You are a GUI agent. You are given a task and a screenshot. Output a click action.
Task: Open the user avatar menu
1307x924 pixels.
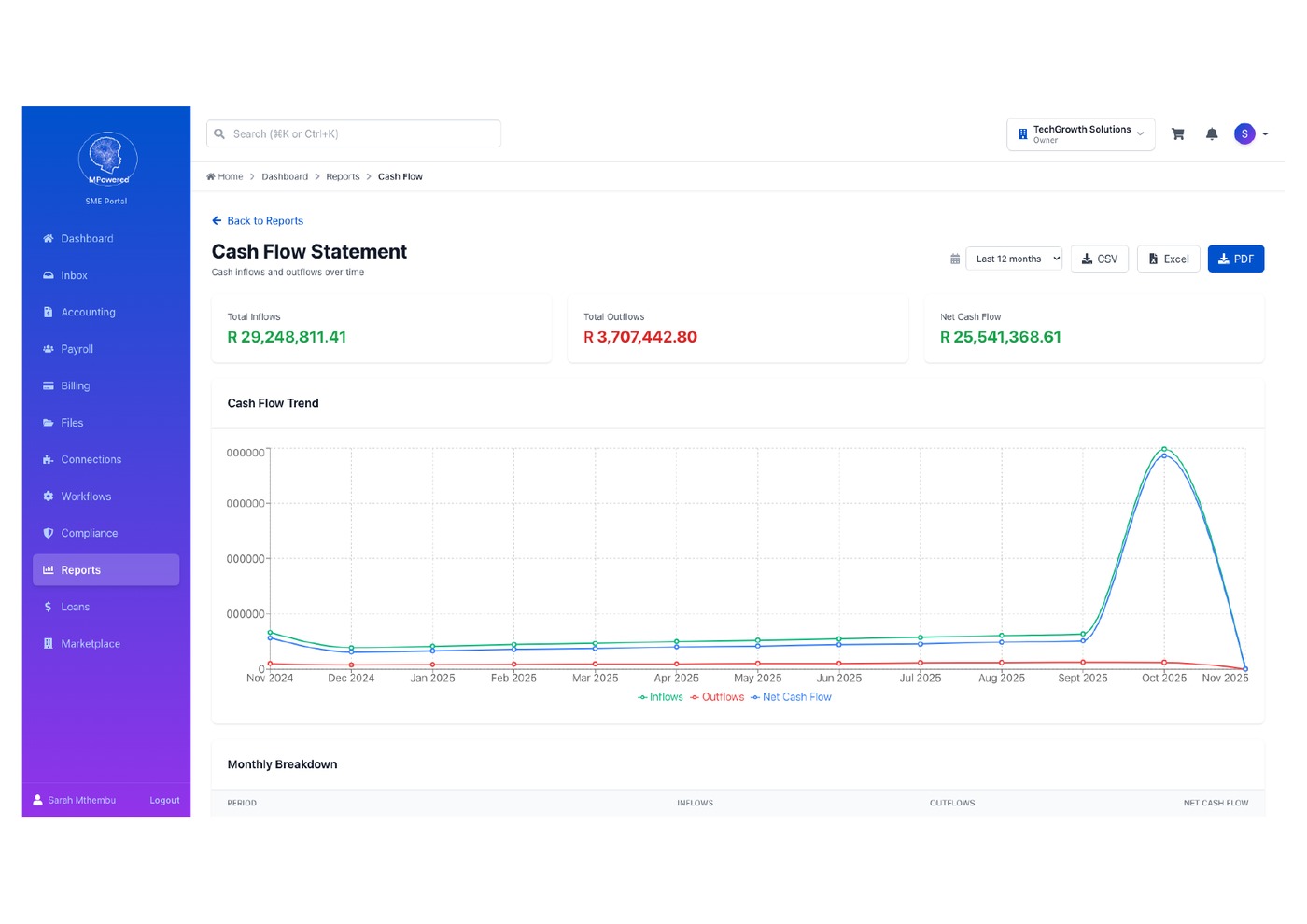1244,133
